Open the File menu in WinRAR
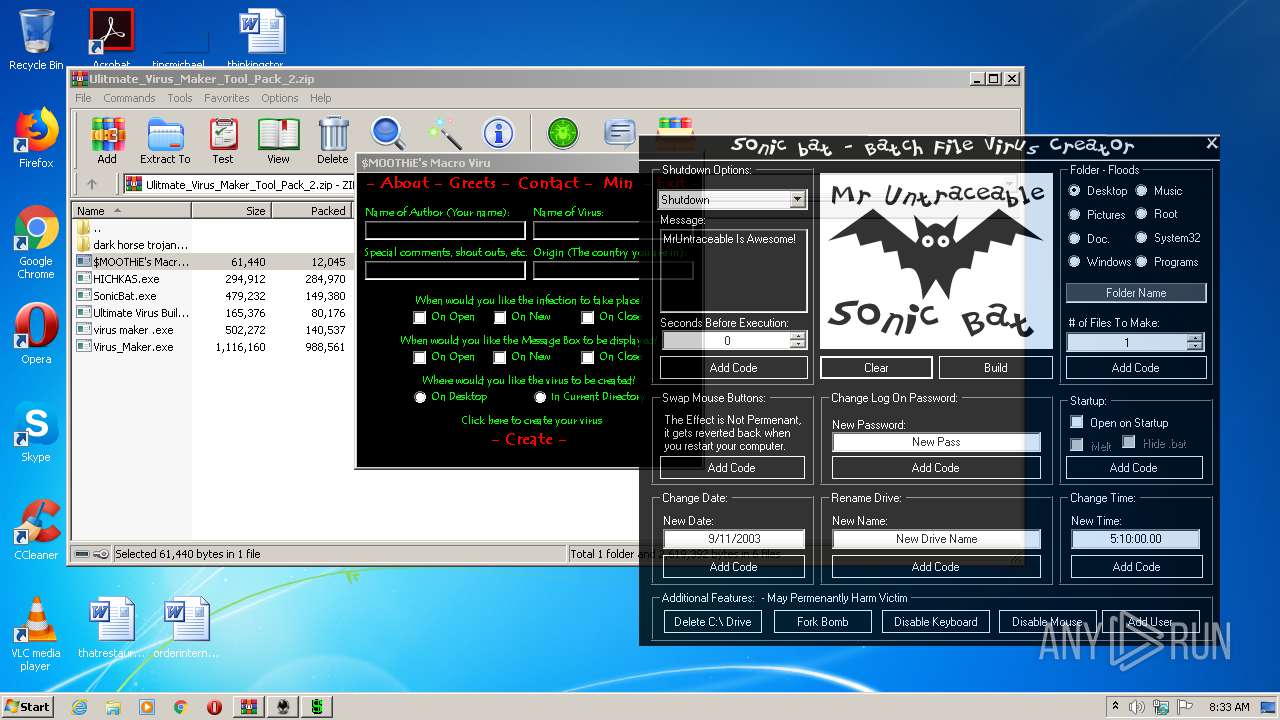This screenshot has width=1280, height=720. coord(83,98)
